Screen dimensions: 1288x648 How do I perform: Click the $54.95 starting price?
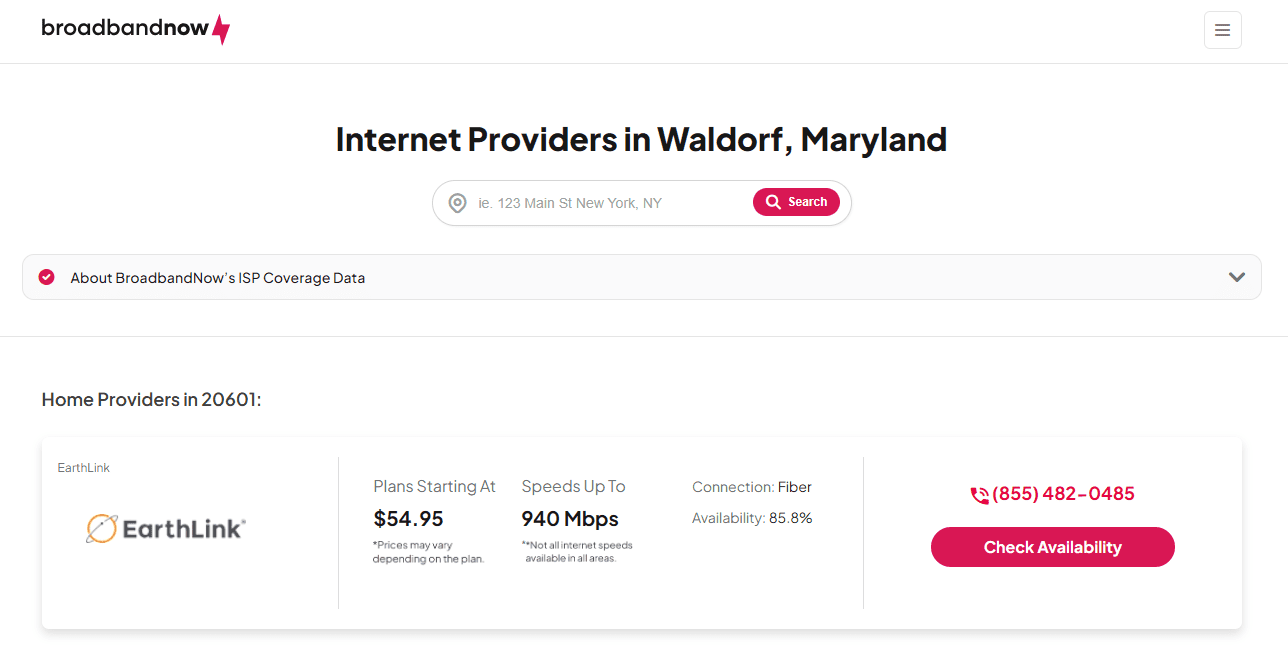pyautogui.click(x=408, y=519)
